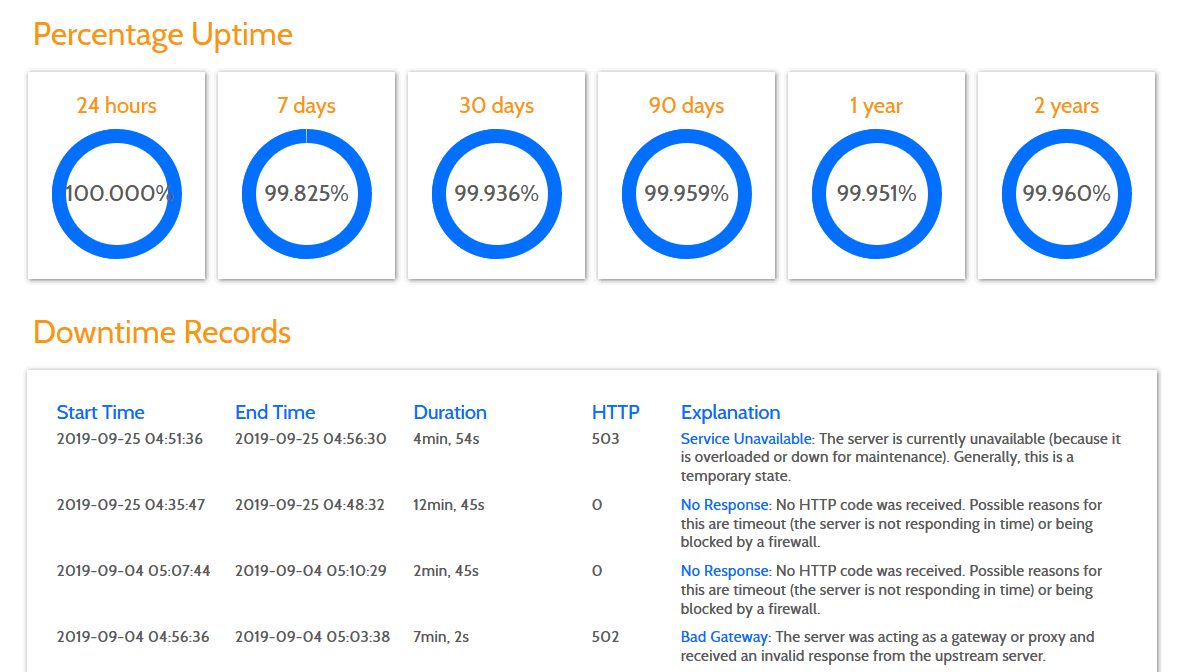The image size is (1185, 672).
Task: Click end time "2019-09-25 04:48:32"
Action: click(310, 505)
